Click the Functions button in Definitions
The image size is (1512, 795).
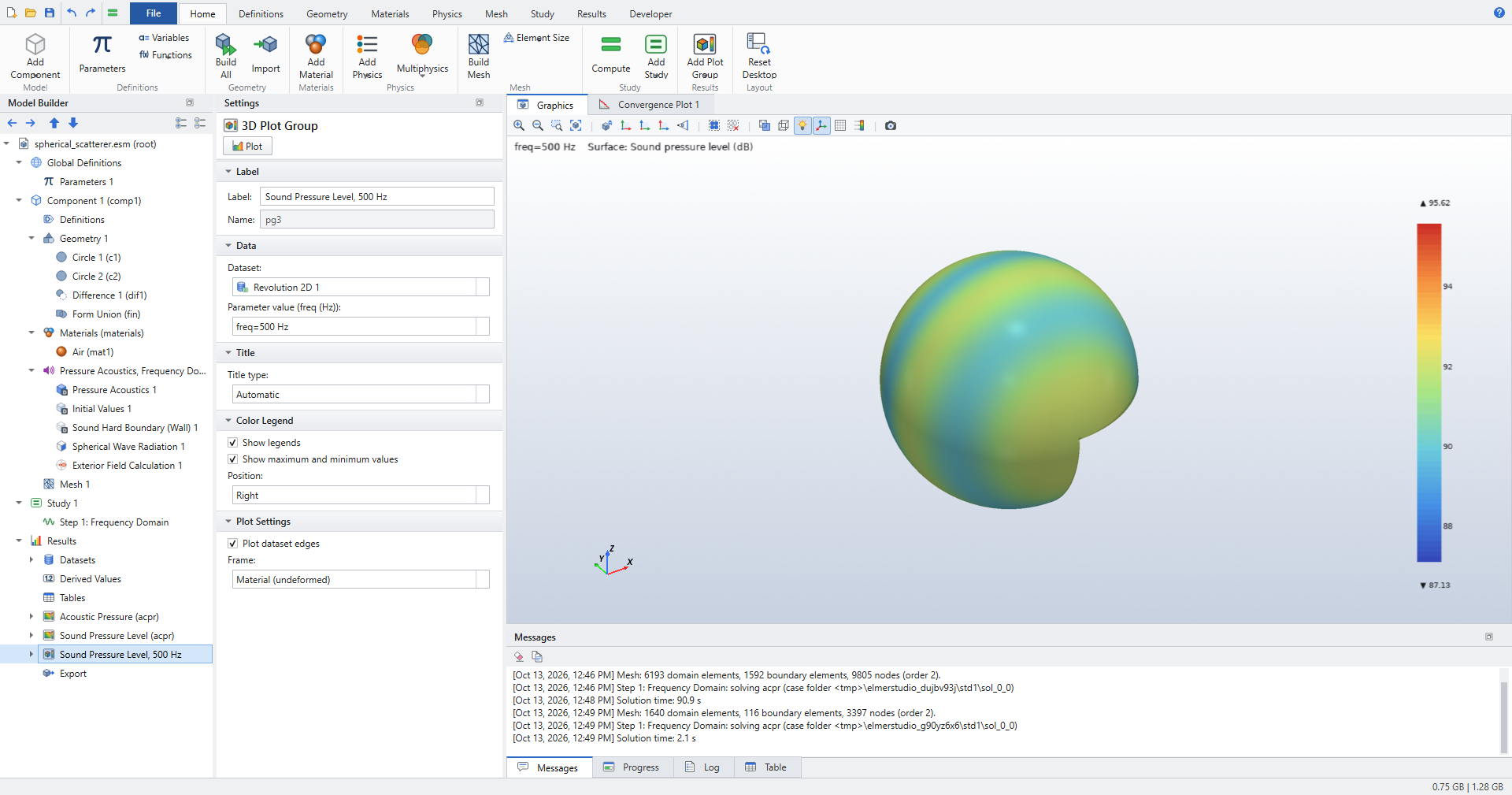(165, 55)
